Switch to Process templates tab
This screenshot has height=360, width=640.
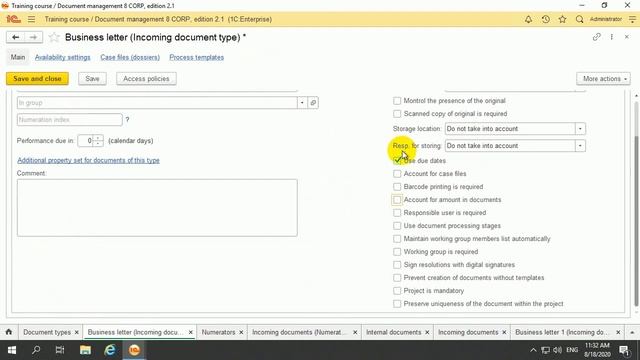(x=197, y=58)
